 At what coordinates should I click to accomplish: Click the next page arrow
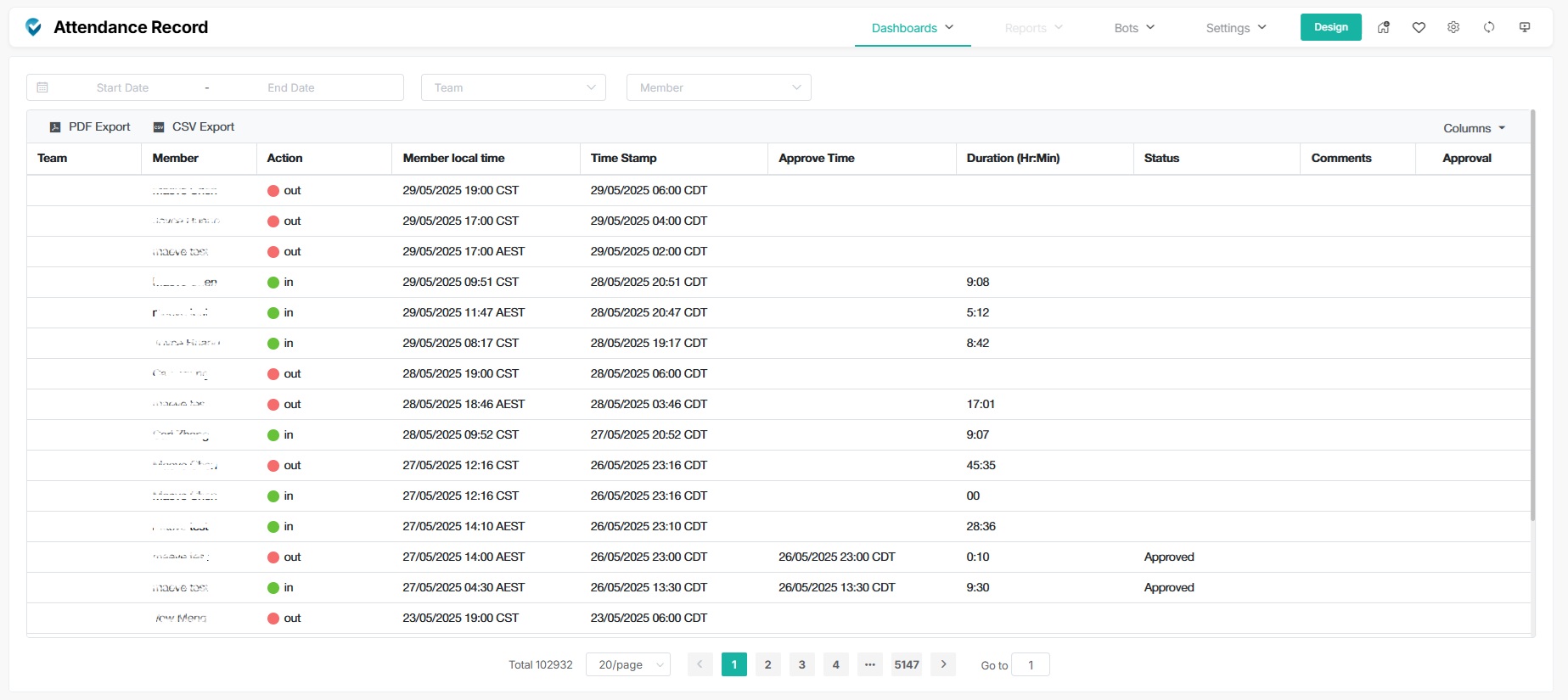pyautogui.click(x=943, y=664)
